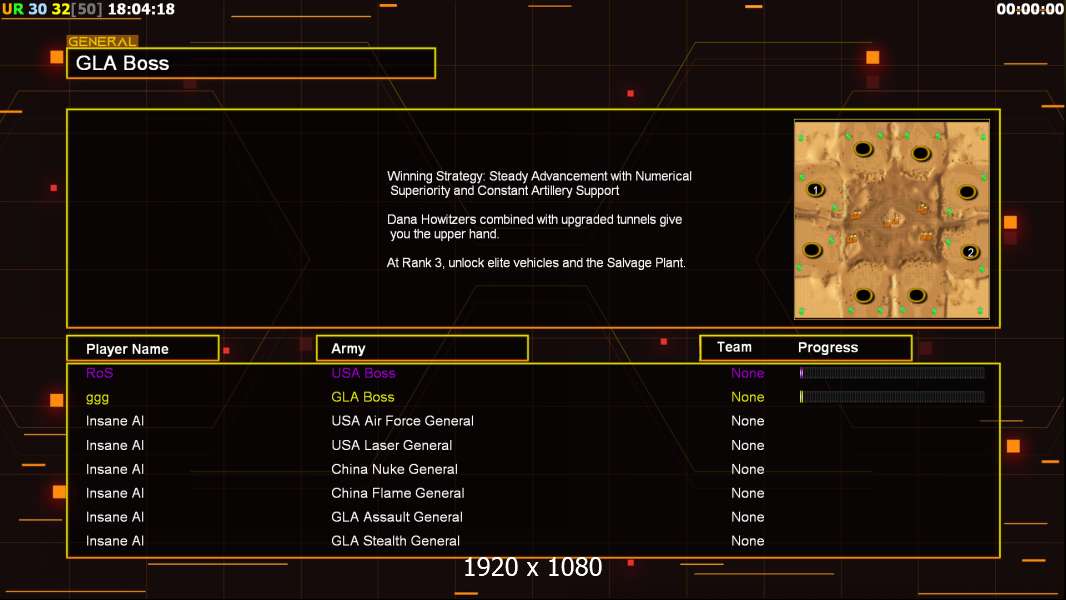Screen dimensions: 1066x600
Task: Pick the GLA Stealth General row
Action: pyautogui.click(x=395, y=541)
